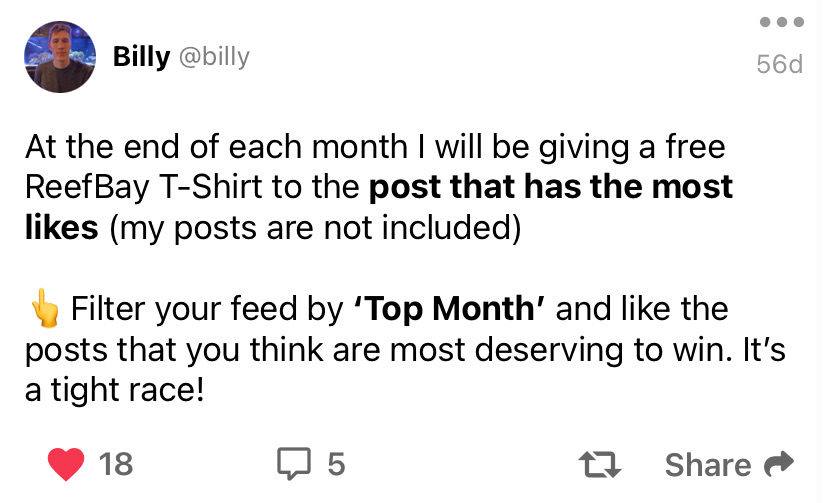Viewport: 828px width, 503px height.
Task: Click the Share label
Action: (707, 464)
